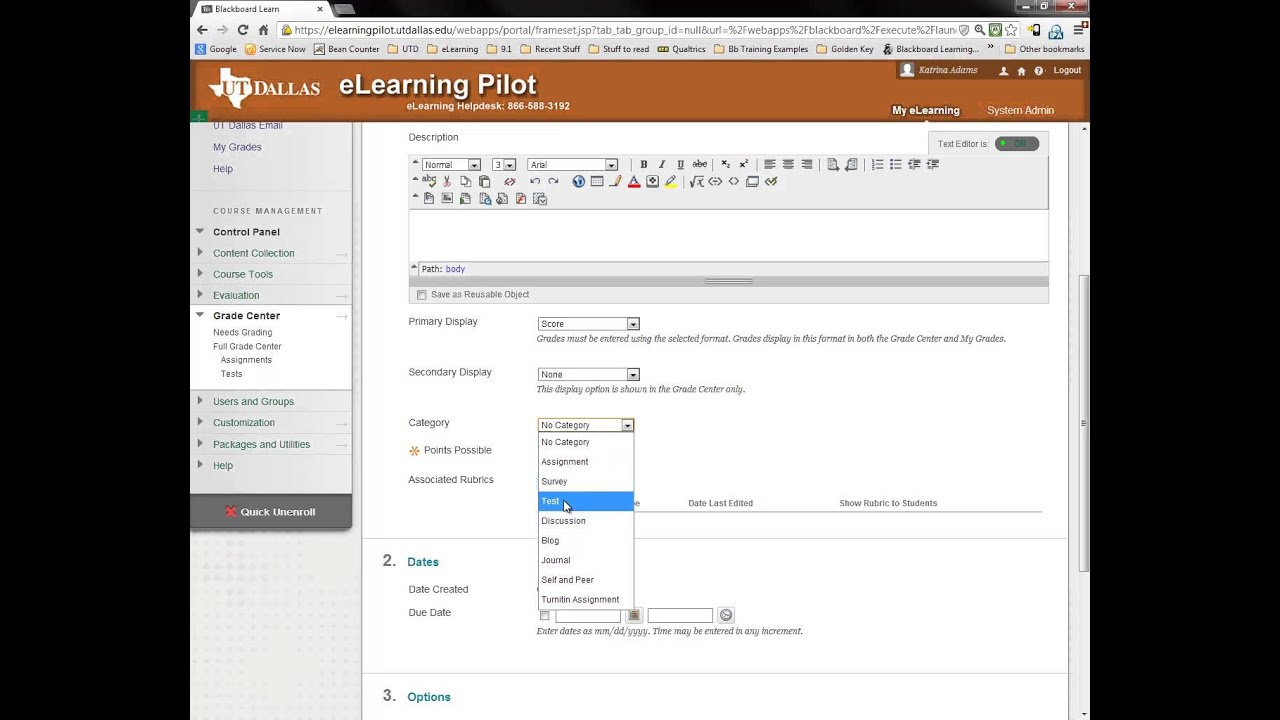The height and width of the screenshot is (720, 1280).
Task: Align text left in the editor
Action: (769, 164)
